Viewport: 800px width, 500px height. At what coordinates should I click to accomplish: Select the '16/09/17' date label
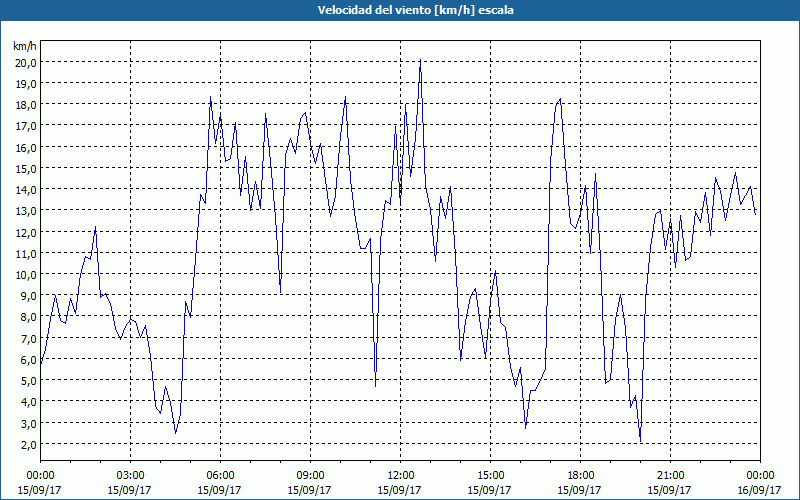[x=760, y=490]
